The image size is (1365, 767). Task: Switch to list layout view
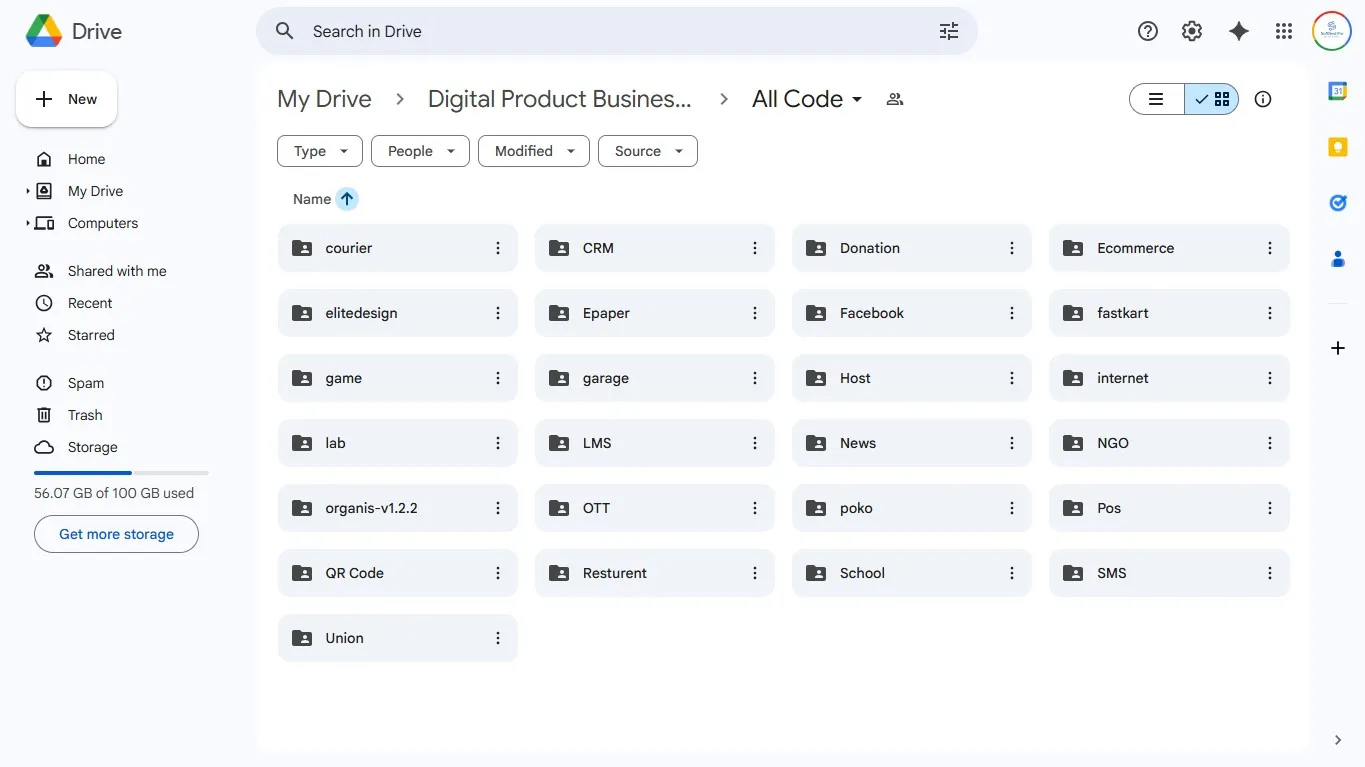[1157, 99]
